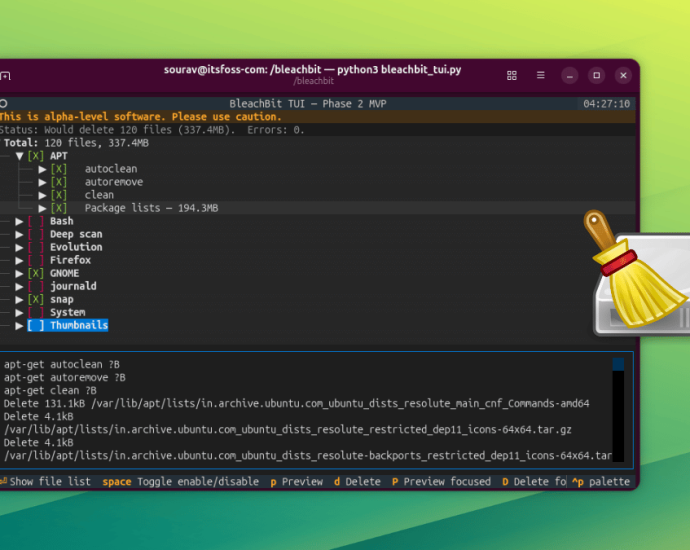This screenshot has height=550, width=690.
Task: Open the terminal hamburger menu
Action: click(x=540, y=75)
